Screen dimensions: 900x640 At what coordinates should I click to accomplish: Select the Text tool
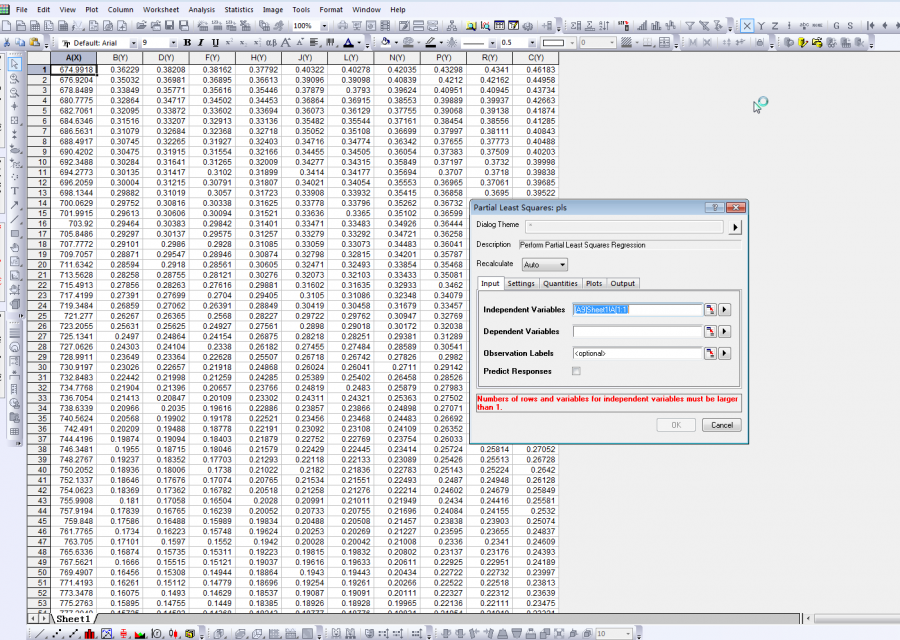click(15, 190)
